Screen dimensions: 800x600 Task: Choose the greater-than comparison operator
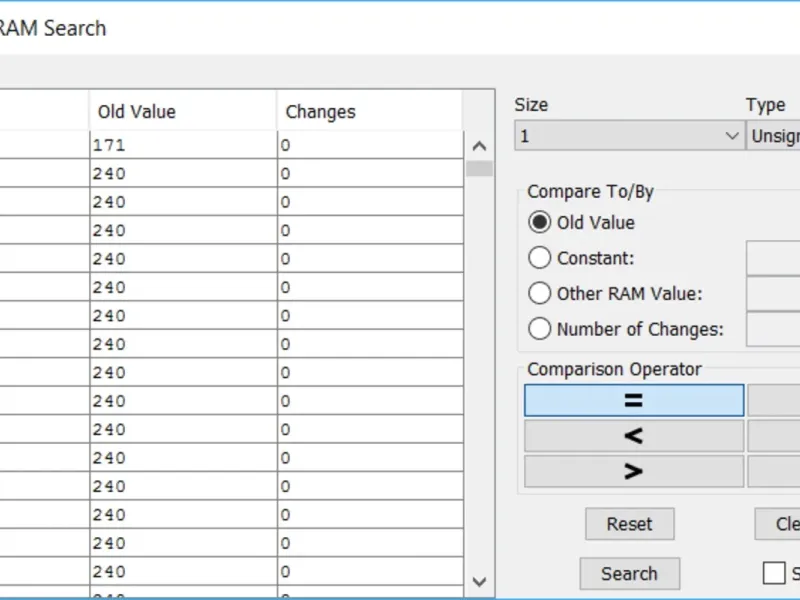(x=634, y=471)
